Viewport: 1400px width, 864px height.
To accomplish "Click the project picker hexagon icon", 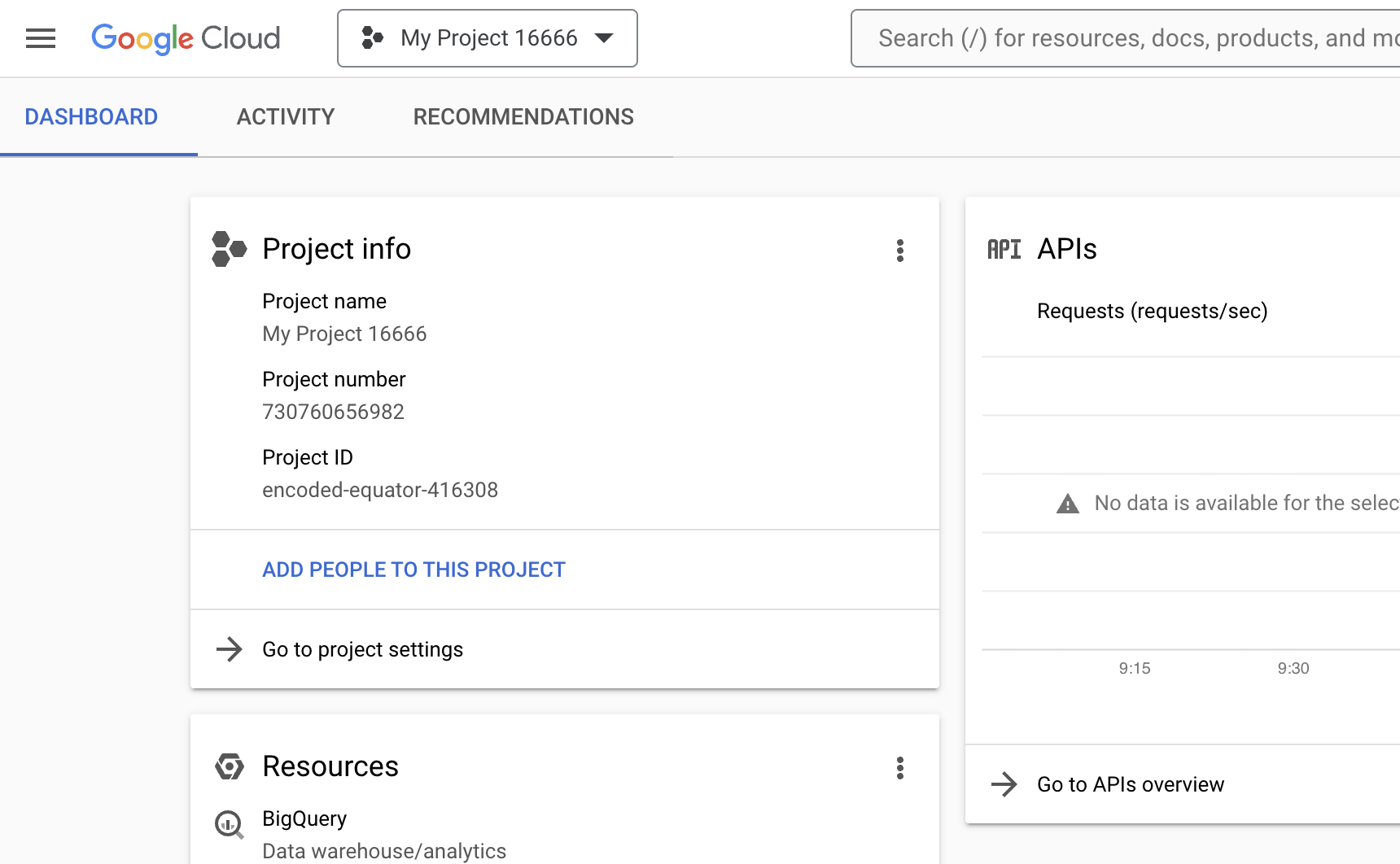I will [372, 38].
